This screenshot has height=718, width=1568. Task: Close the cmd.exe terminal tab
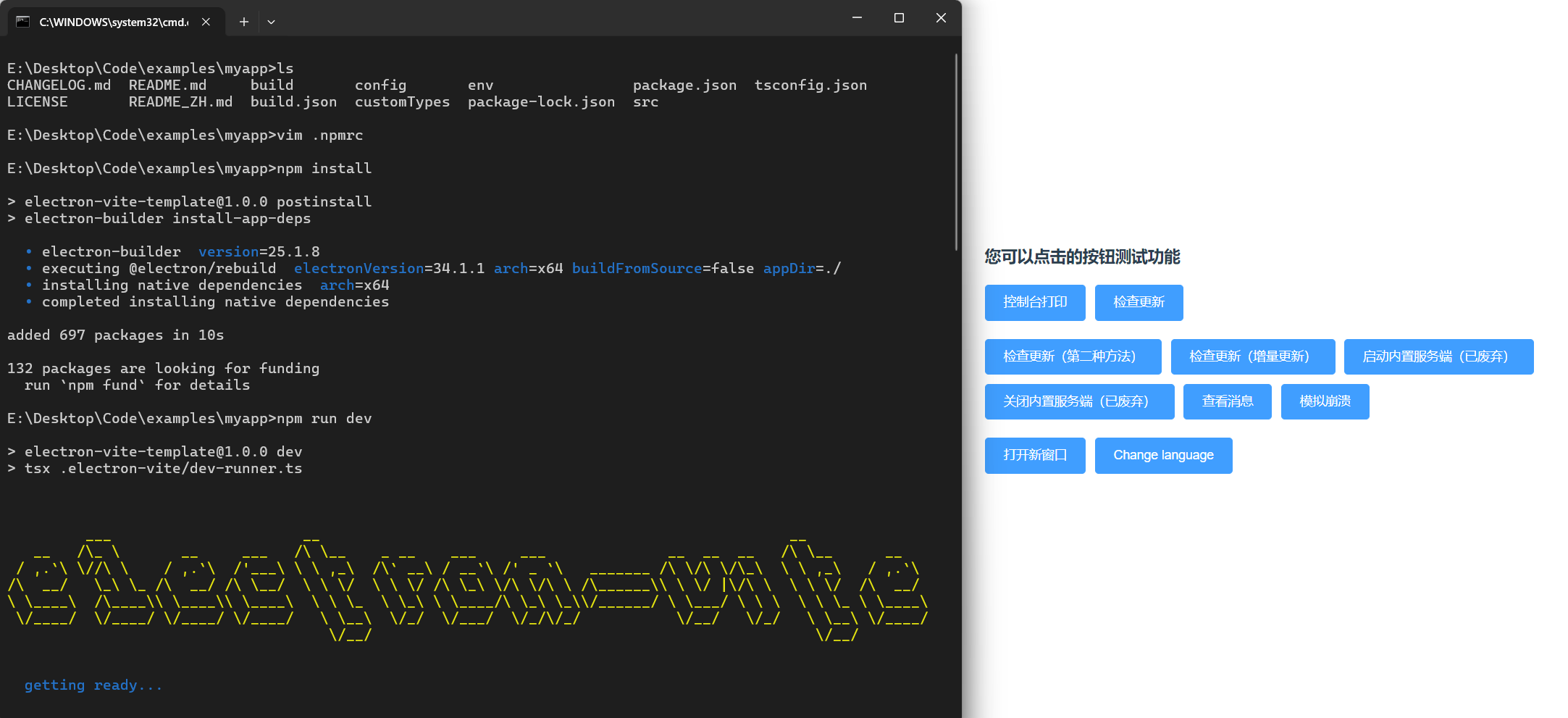click(206, 22)
